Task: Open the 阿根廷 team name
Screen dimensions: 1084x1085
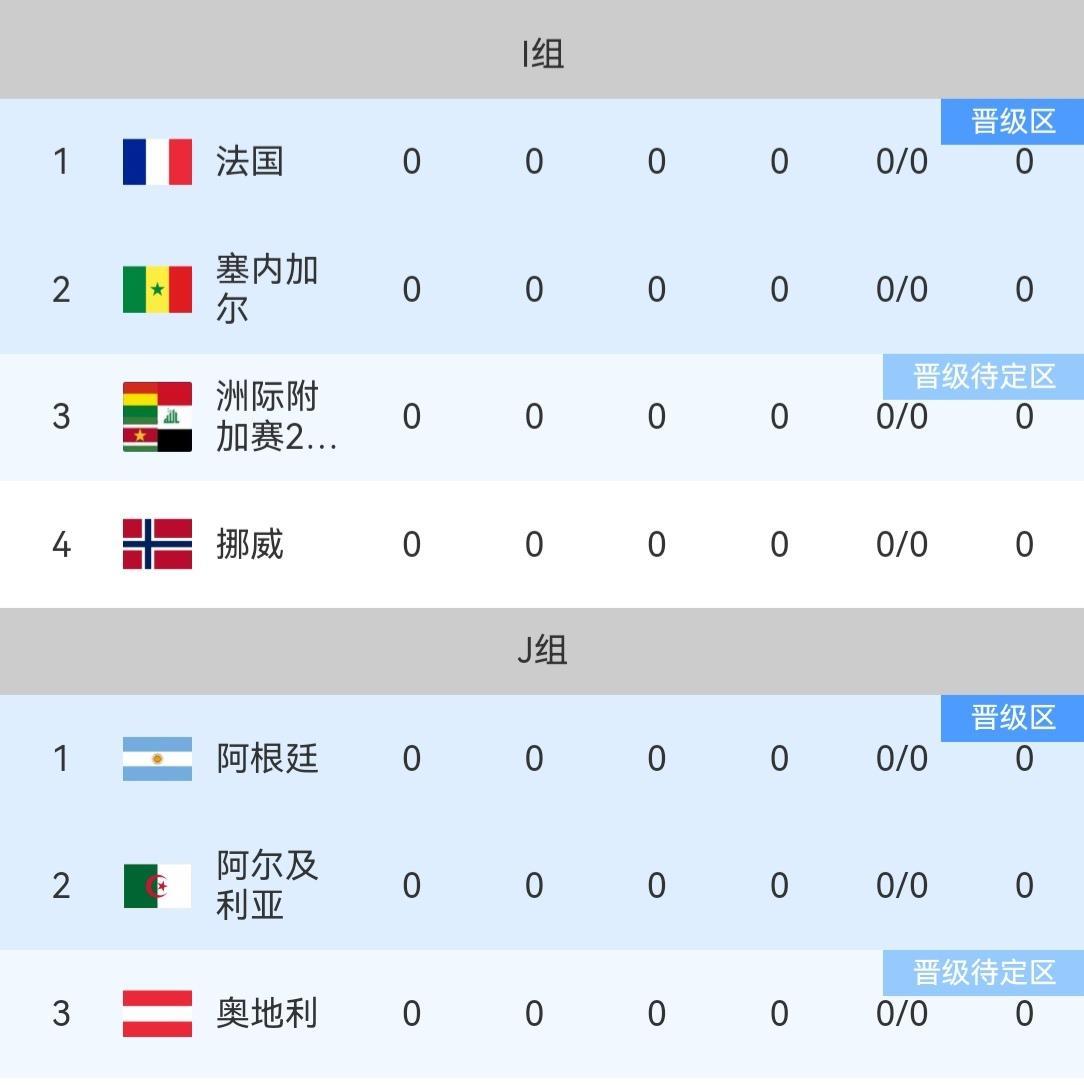Action: point(267,759)
